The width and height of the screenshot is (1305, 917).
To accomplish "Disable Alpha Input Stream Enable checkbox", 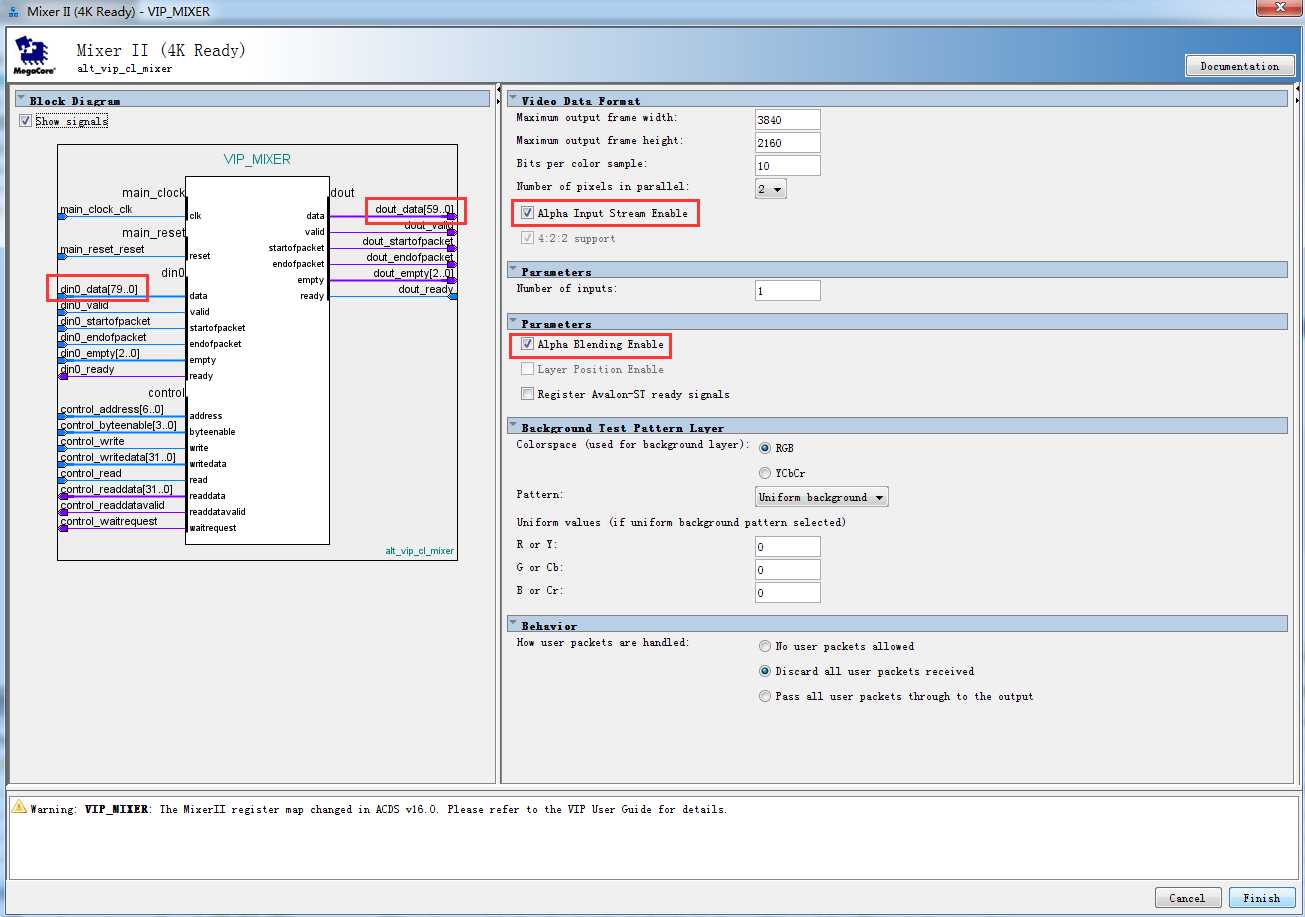I will pos(527,213).
